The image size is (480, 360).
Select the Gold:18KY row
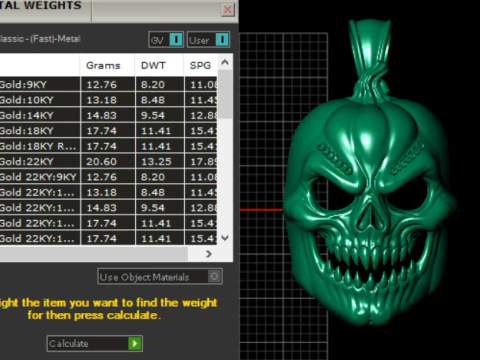click(108, 130)
